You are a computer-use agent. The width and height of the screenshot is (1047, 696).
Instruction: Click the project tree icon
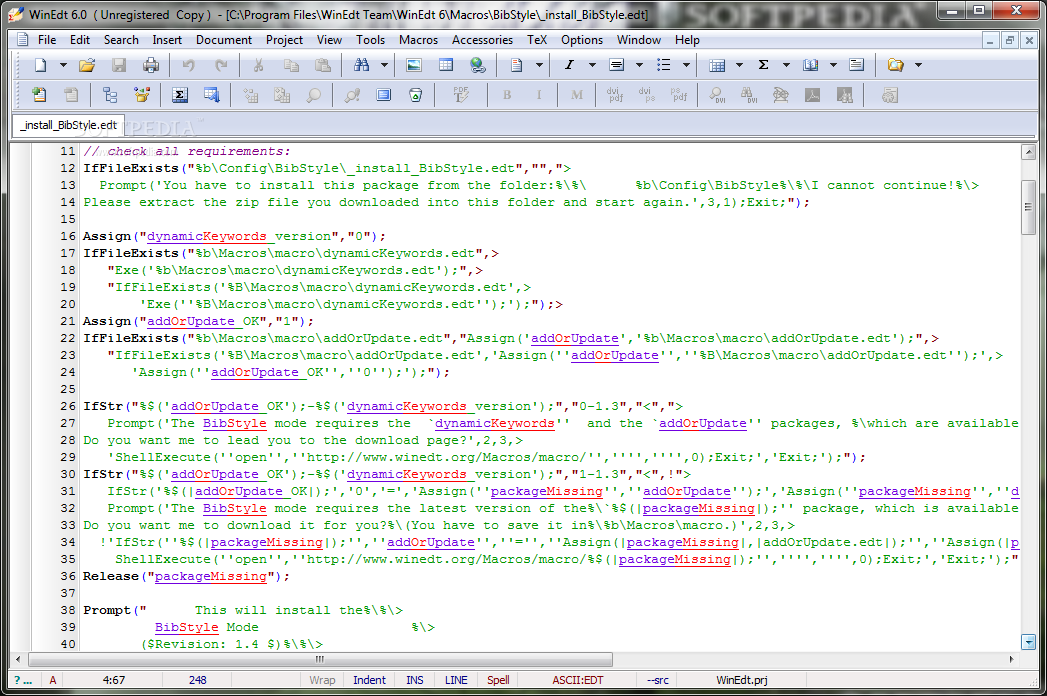click(x=110, y=96)
